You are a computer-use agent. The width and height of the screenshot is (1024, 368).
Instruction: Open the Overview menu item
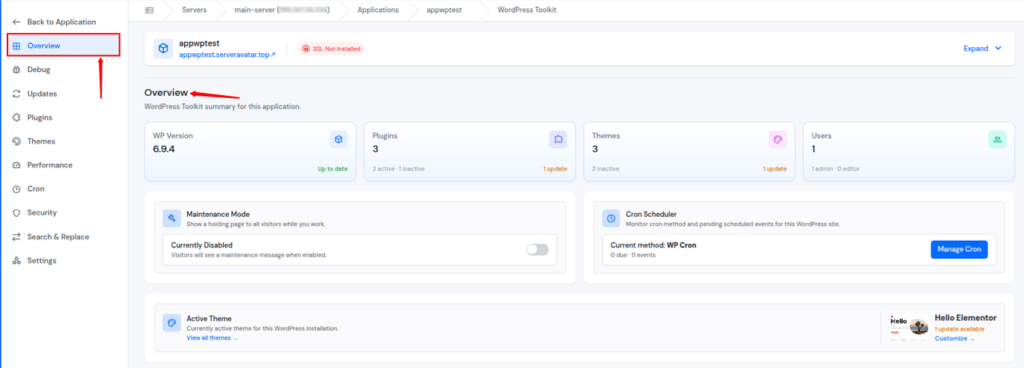pos(63,46)
